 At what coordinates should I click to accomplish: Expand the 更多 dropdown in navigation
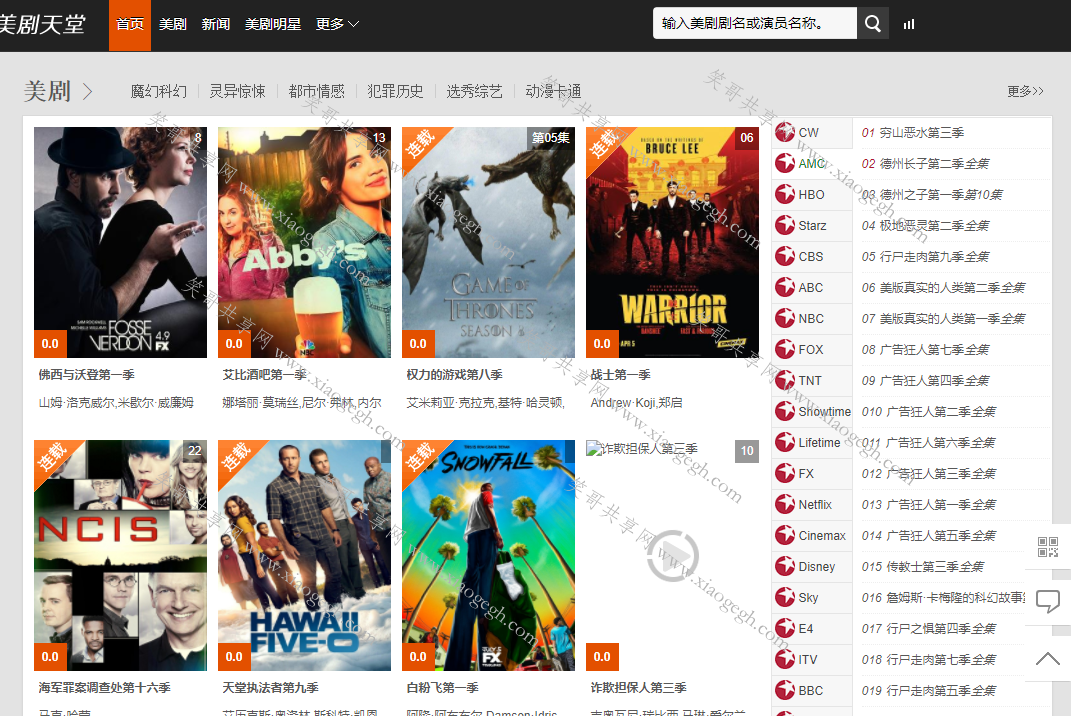[337, 24]
